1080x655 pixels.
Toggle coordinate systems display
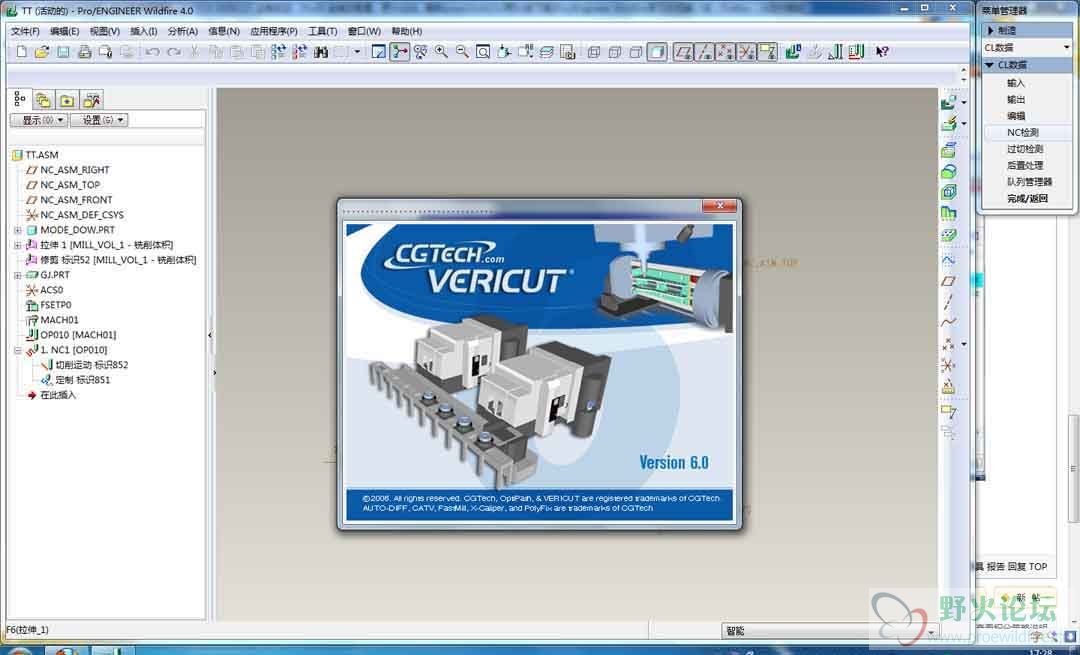pyautogui.click(x=747, y=52)
